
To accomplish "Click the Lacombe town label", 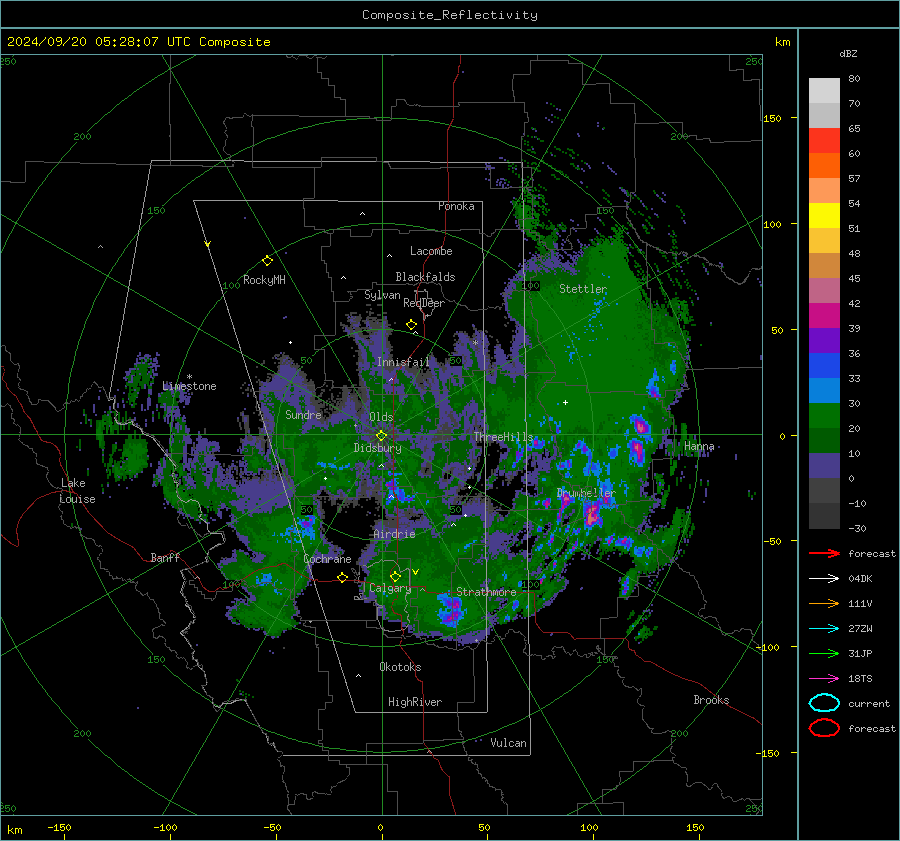I will coord(431,251).
